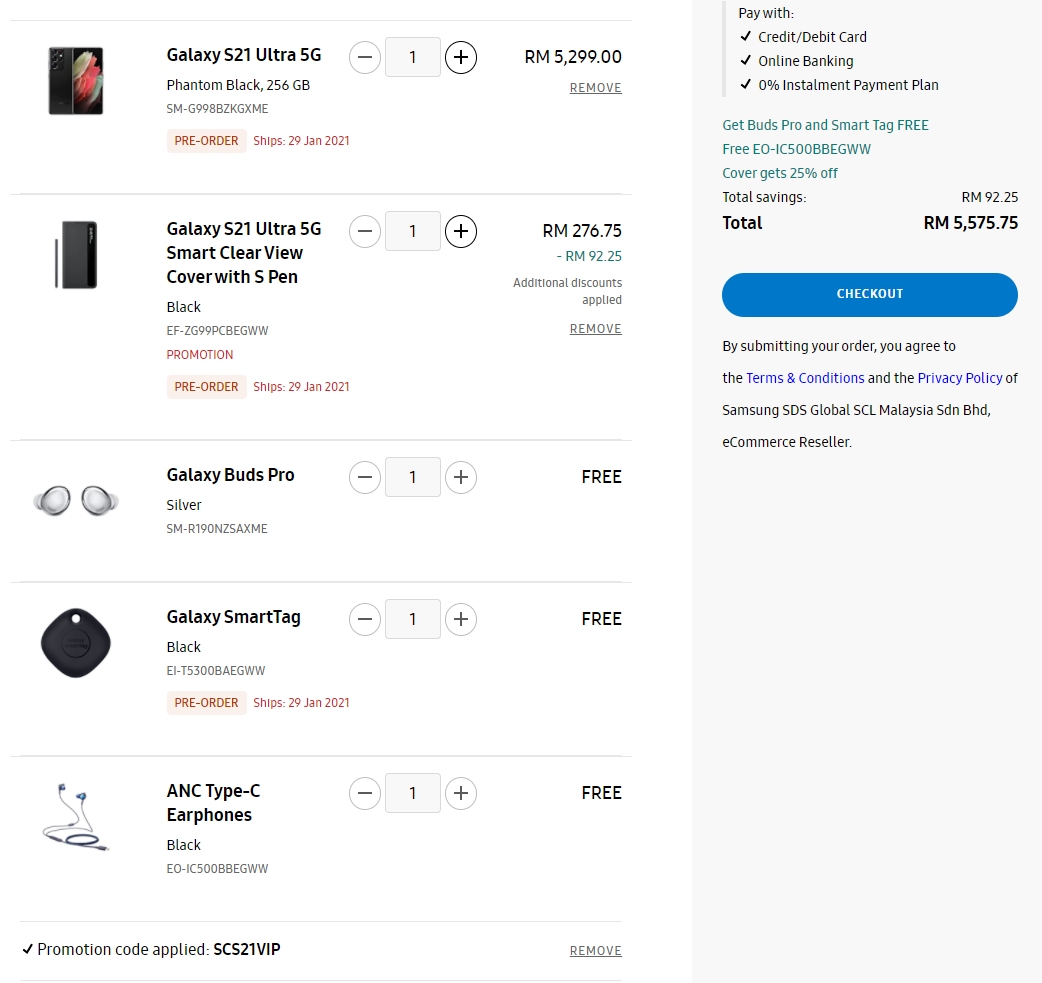This screenshot has width=1042, height=983.
Task: Remove the Smart Clear View Cover item
Action: tap(595, 329)
